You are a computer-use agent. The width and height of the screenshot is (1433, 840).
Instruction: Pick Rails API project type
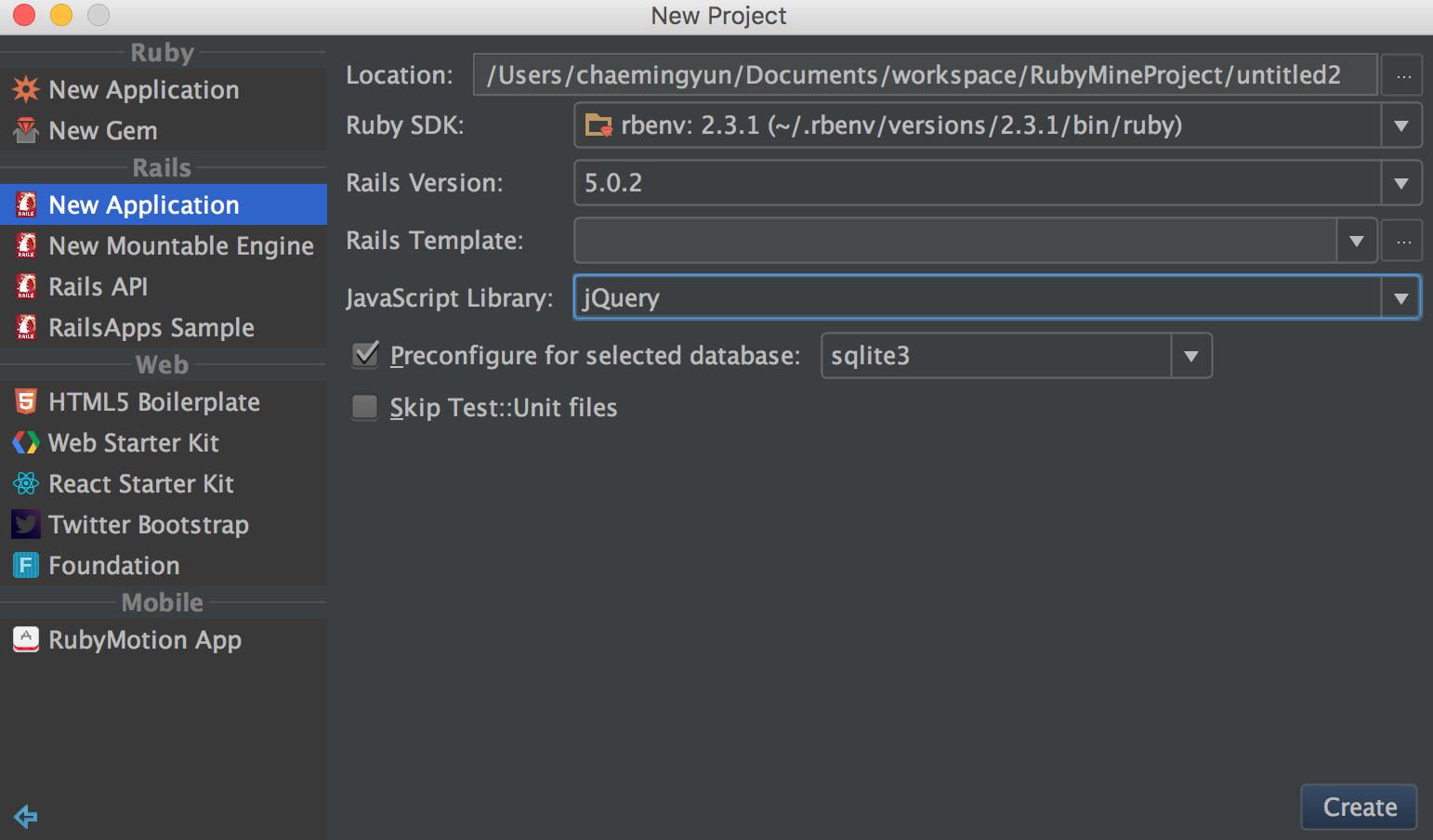click(164, 286)
